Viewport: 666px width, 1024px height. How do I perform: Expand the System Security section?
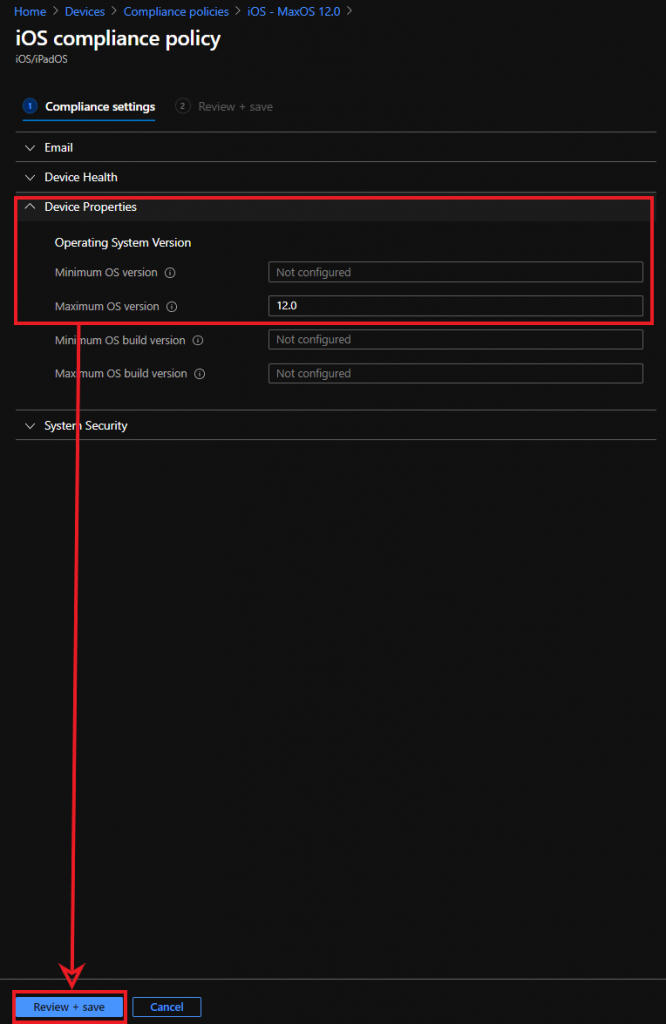(x=85, y=426)
